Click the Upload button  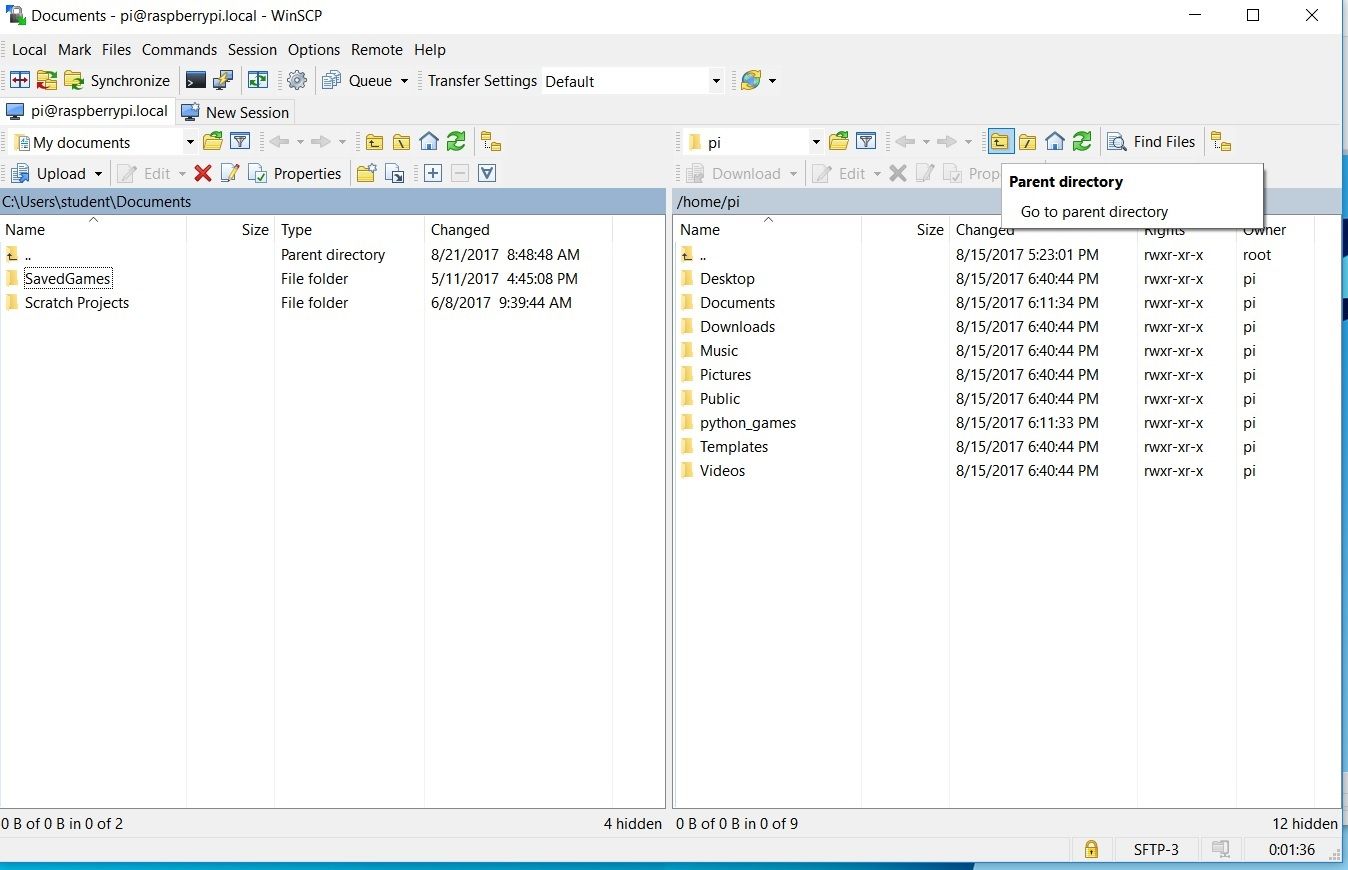point(57,173)
